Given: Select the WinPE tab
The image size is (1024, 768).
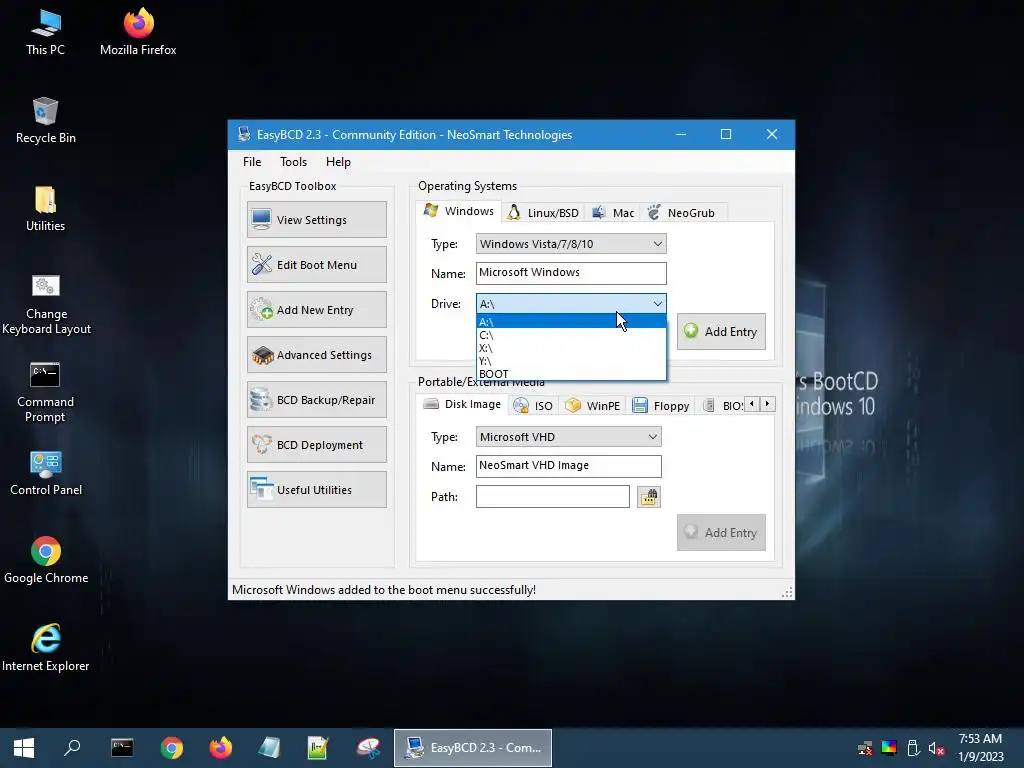Looking at the screenshot, I should (593, 406).
